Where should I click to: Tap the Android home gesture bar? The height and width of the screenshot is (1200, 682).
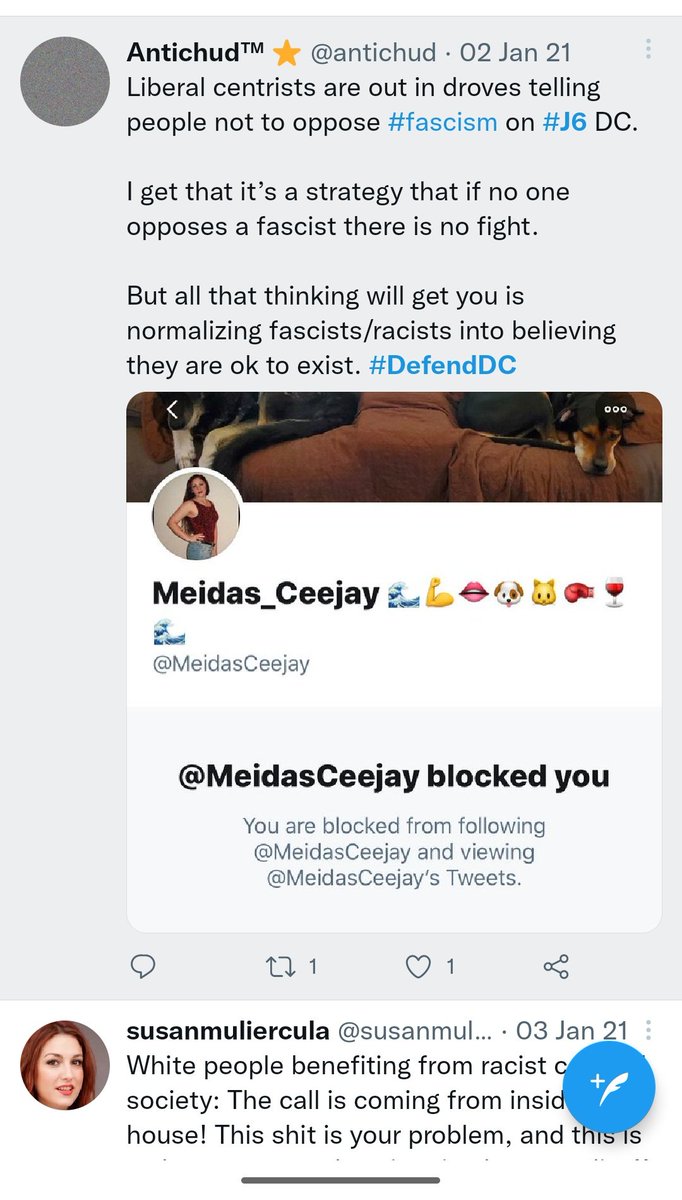click(x=340, y=1181)
